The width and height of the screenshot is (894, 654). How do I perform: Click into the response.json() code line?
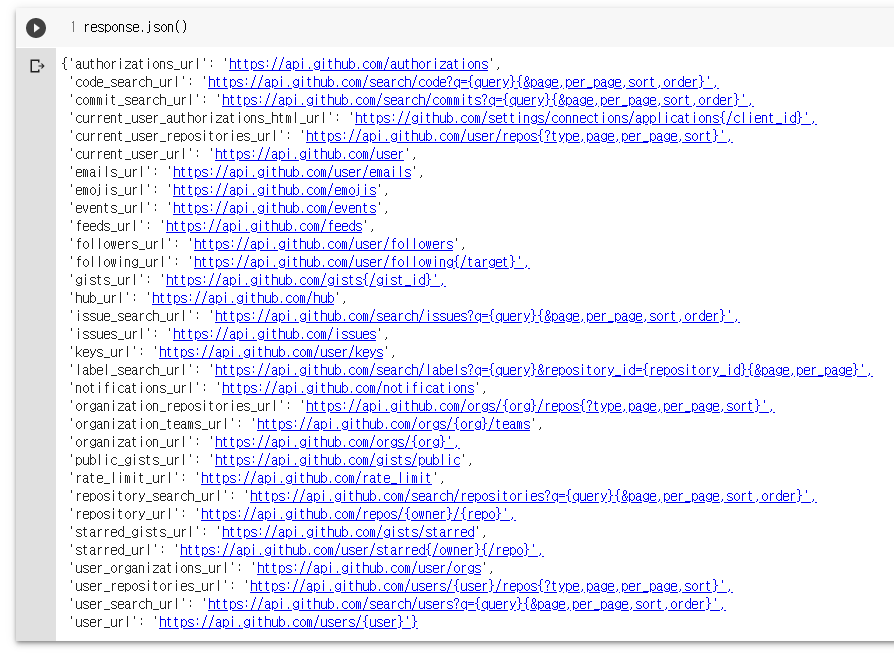coord(135,27)
